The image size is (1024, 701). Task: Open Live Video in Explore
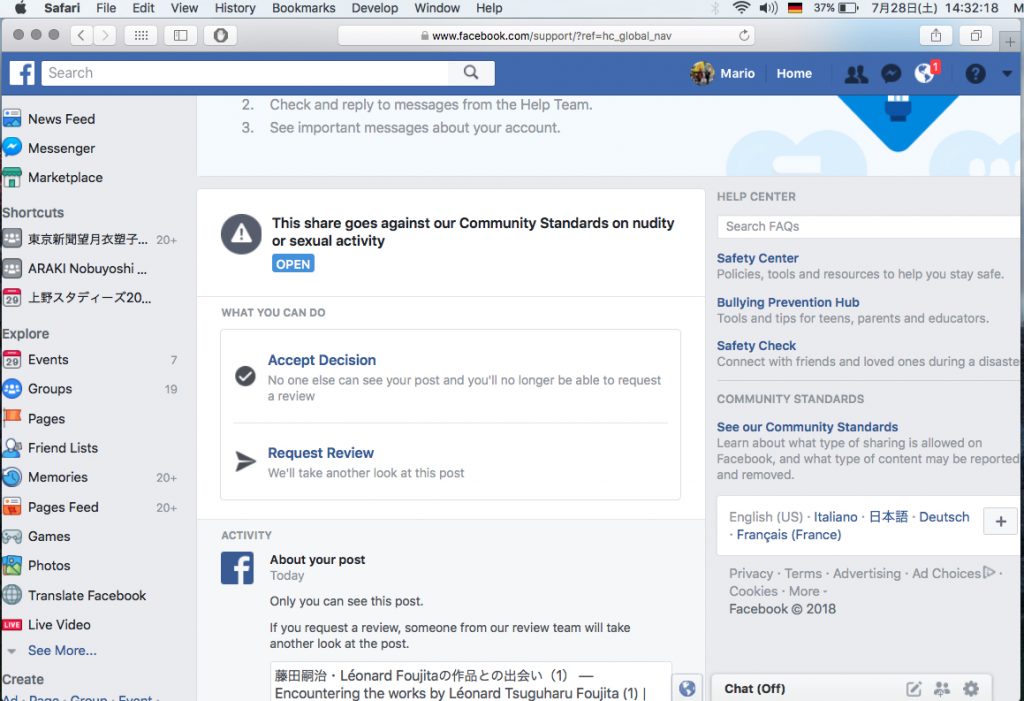[59, 625]
